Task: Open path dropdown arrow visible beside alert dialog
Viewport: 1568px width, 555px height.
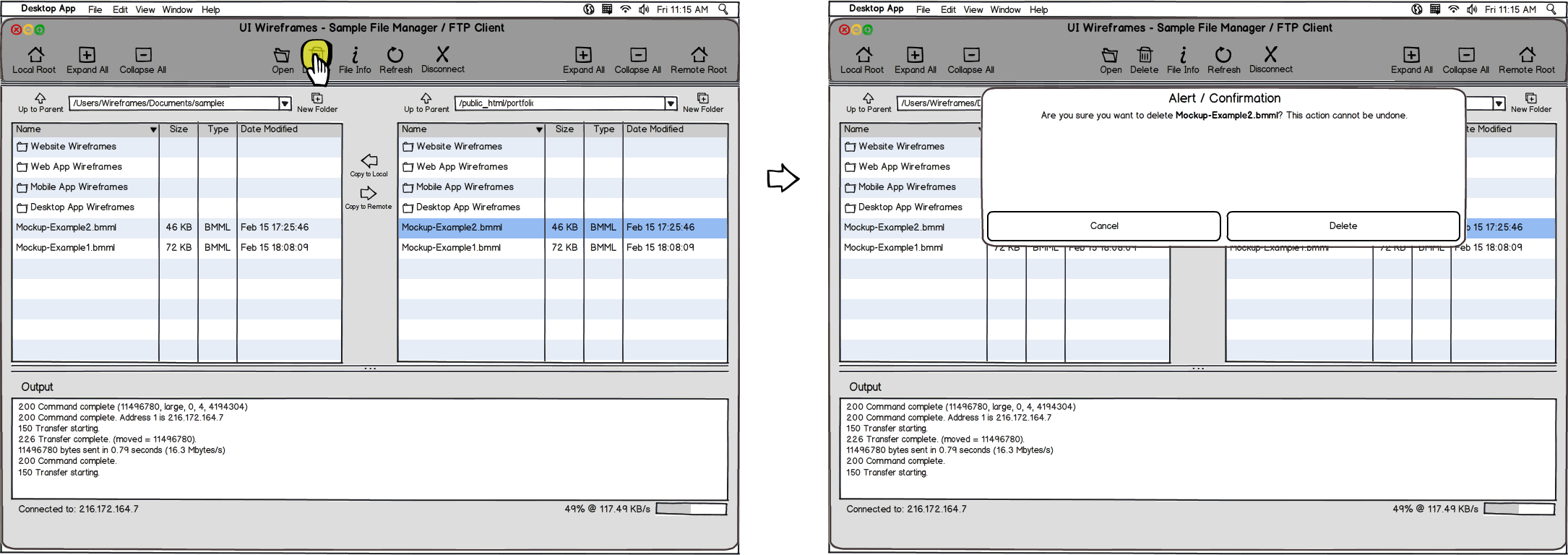Action: pos(1499,103)
